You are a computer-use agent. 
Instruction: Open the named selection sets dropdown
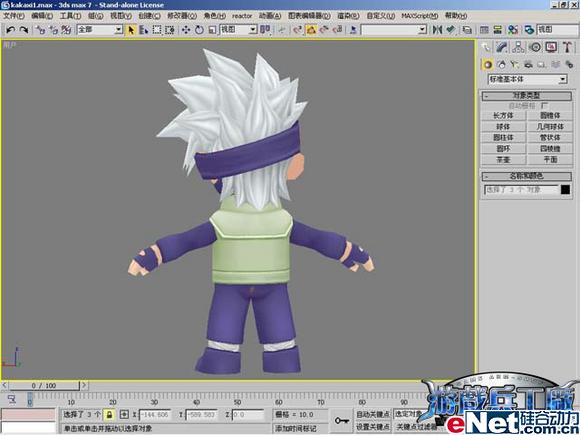point(394,30)
